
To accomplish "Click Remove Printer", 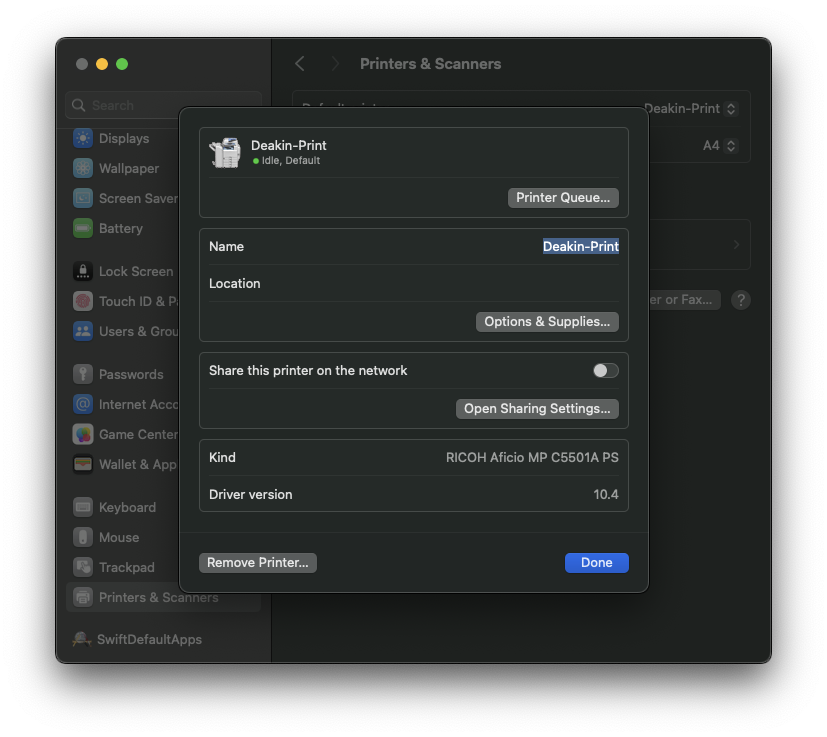I will point(257,562).
